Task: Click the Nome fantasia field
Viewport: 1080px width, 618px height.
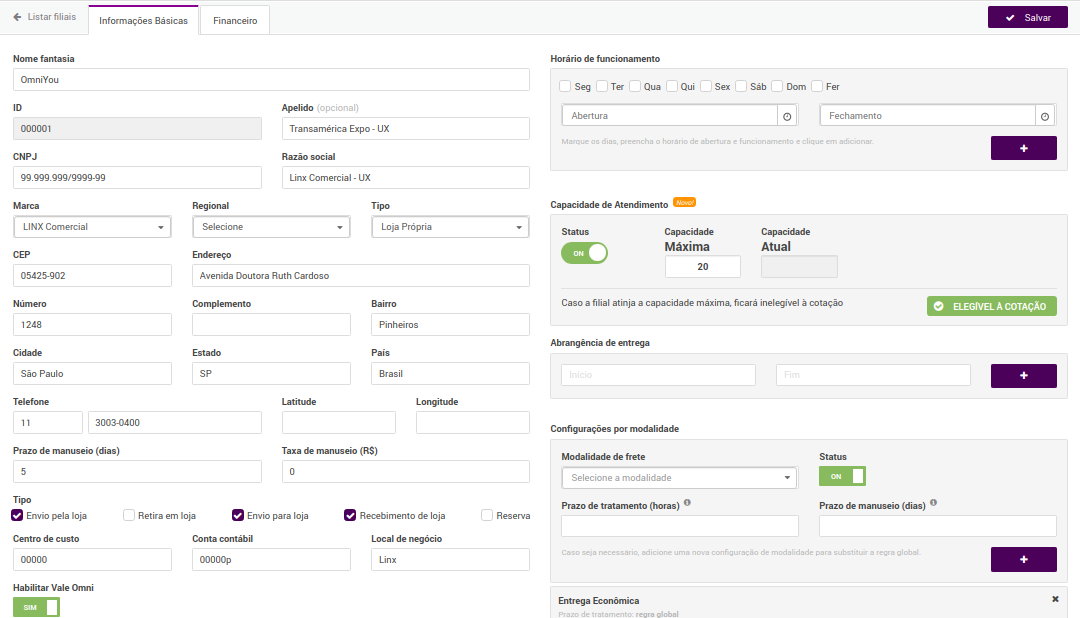Action: [x=271, y=80]
